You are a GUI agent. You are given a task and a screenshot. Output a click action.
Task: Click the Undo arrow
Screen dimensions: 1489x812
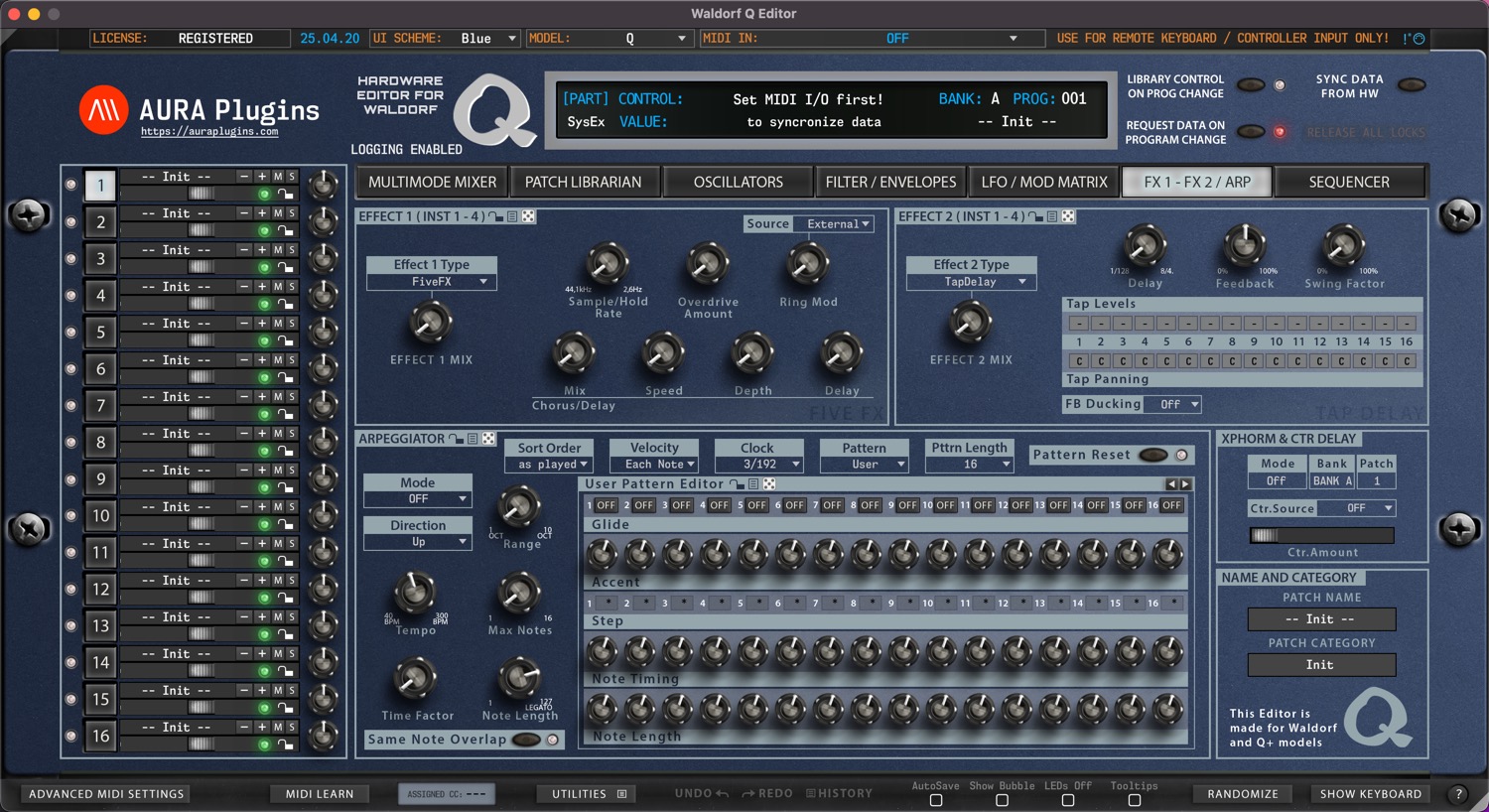[722, 794]
